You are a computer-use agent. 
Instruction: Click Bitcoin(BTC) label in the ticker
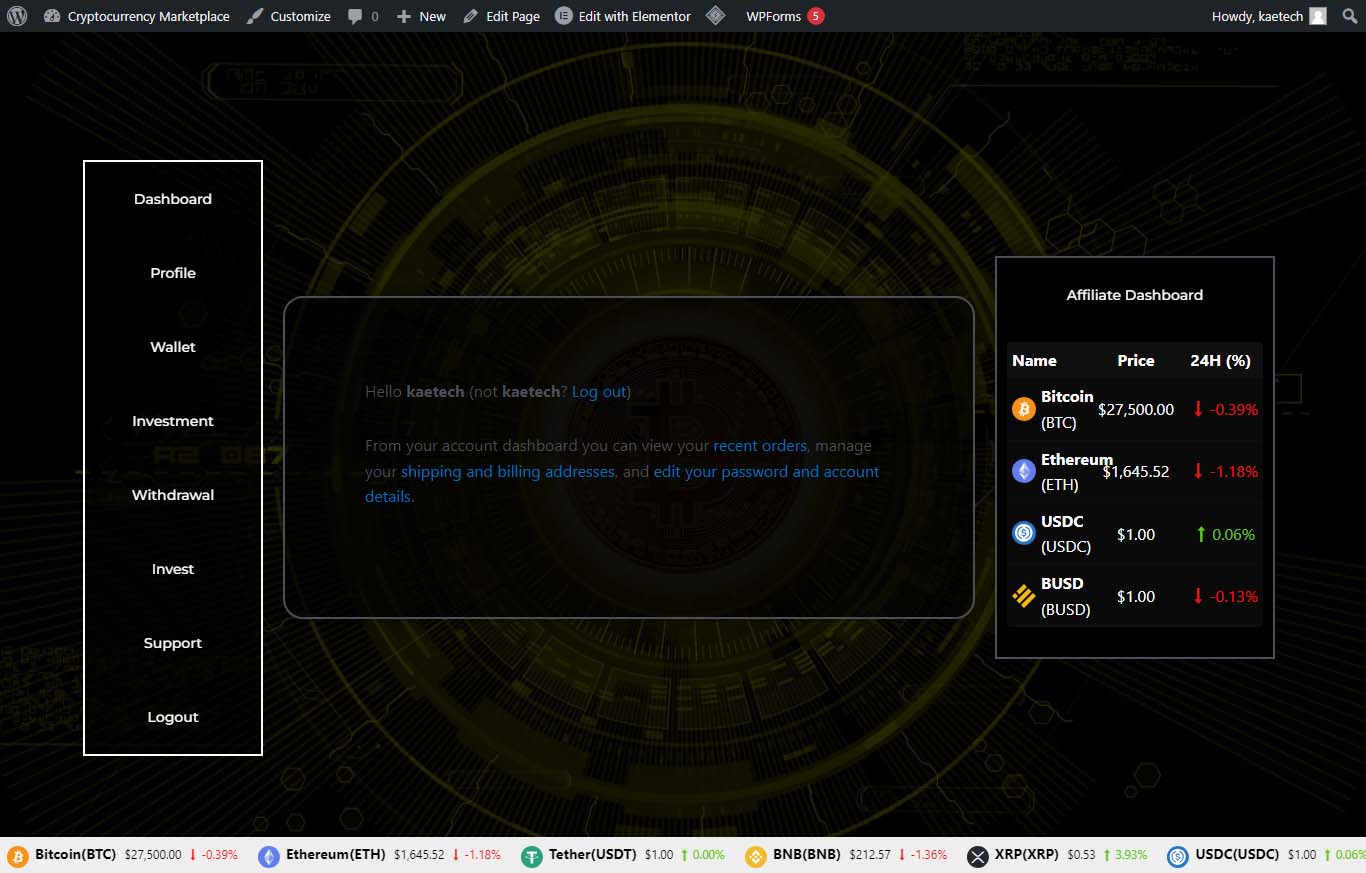click(76, 855)
